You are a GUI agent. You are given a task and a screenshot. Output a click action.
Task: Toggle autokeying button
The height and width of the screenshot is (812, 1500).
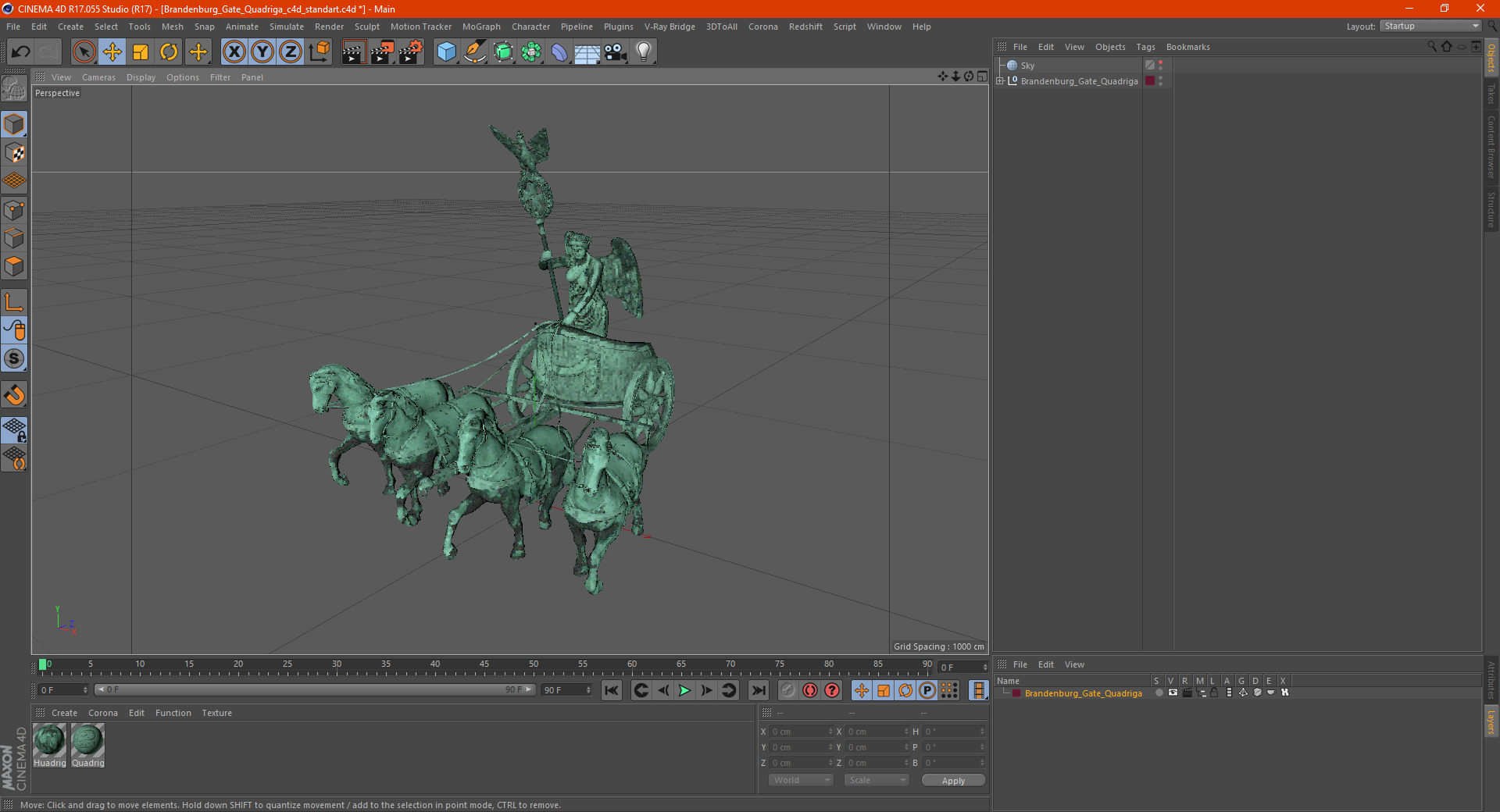pyautogui.click(x=810, y=690)
